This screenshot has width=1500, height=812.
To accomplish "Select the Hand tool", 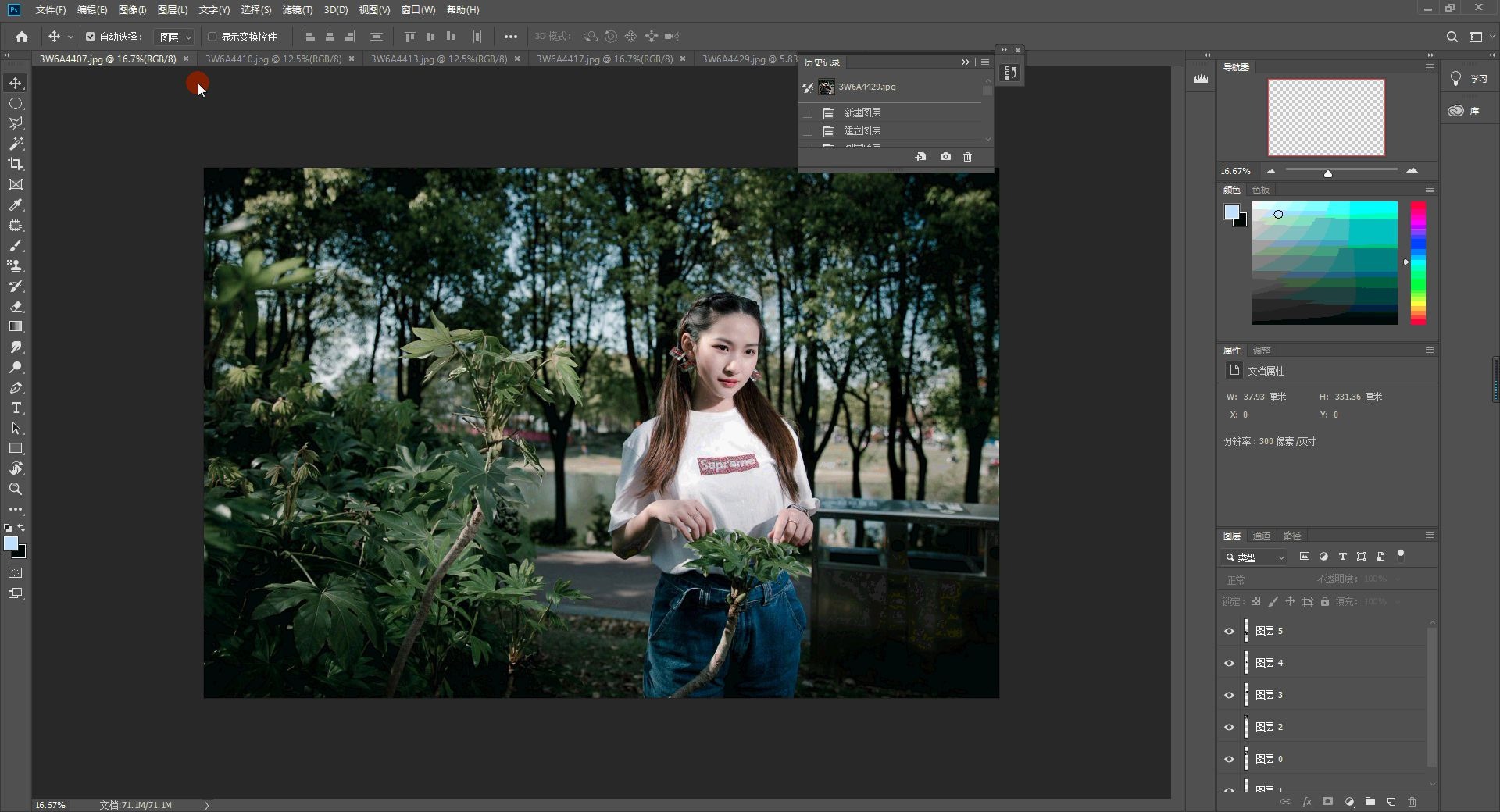I will pyautogui.click(x=16, y=468).
